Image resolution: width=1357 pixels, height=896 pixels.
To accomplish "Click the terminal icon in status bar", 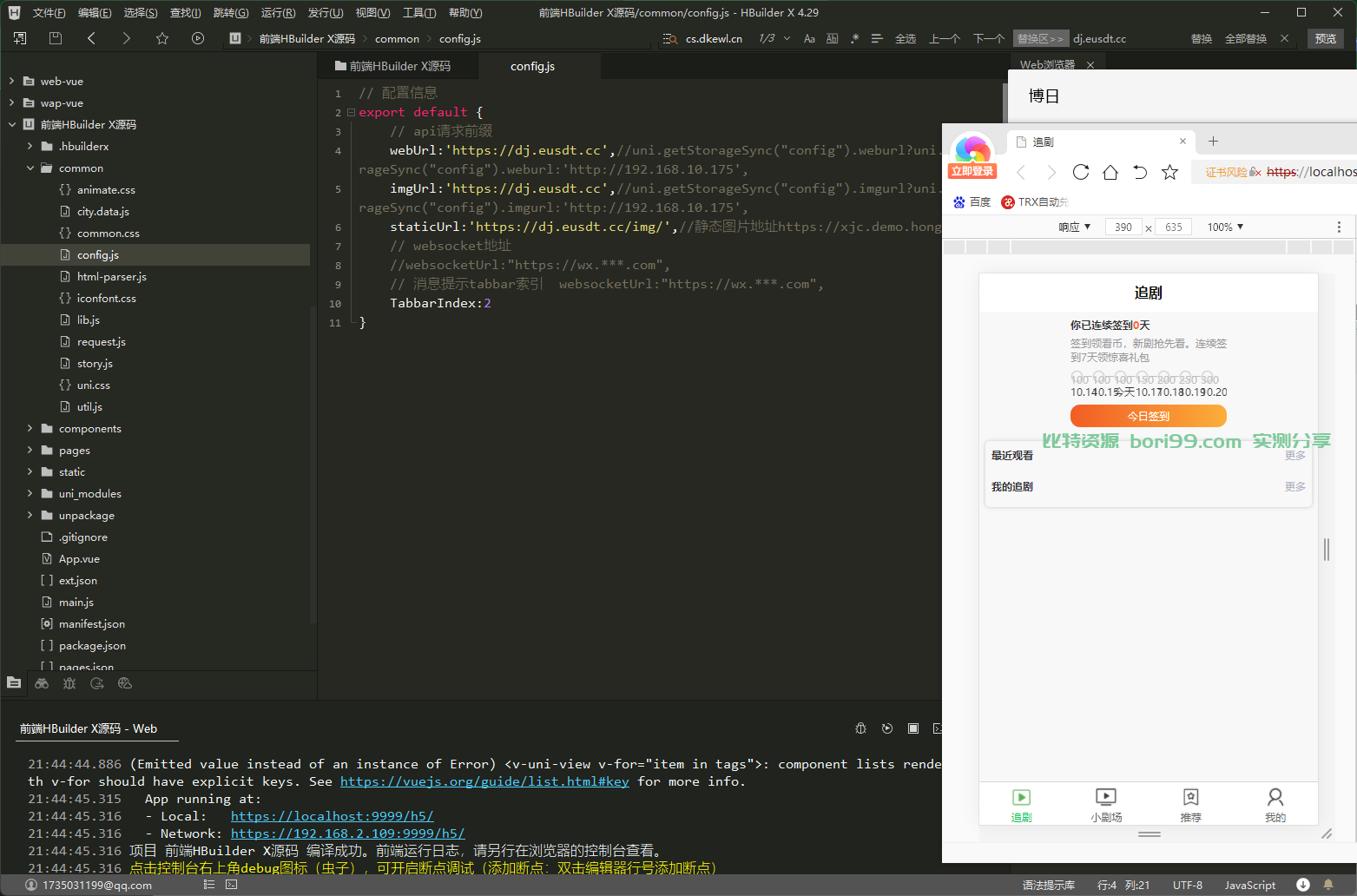I will [231, 885].
